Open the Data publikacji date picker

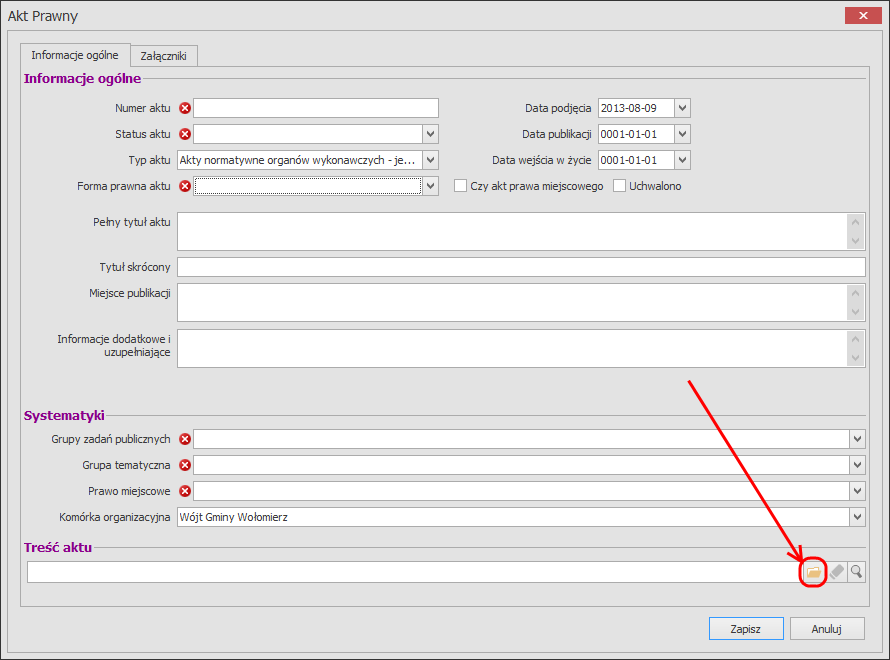tap(682, 134)
